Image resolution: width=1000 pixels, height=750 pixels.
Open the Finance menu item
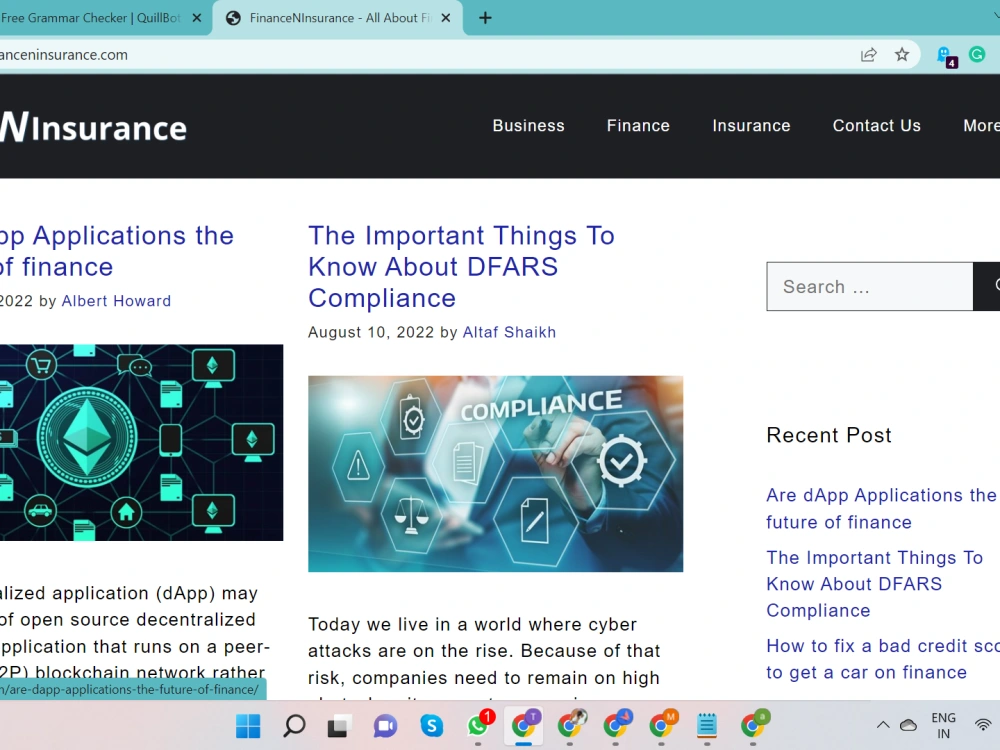click(638, 126)
